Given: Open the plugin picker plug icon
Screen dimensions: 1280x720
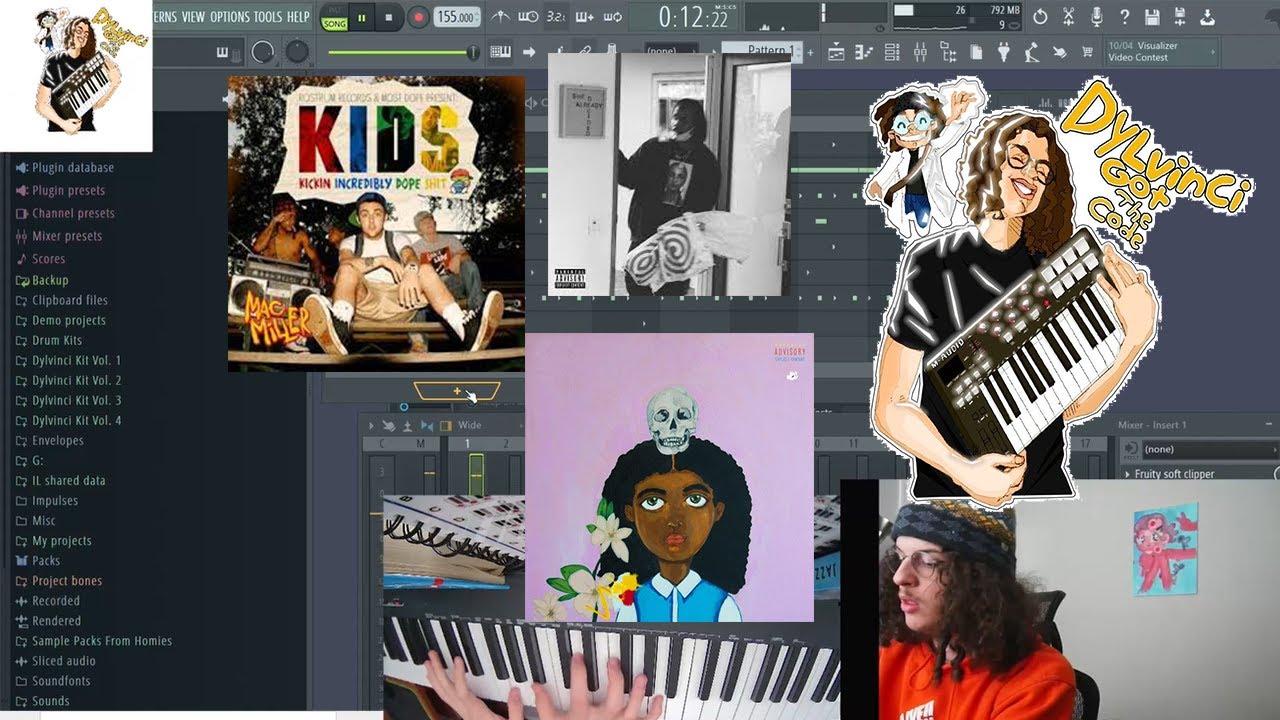Looking at the screenshot, I should (1004, 52).
